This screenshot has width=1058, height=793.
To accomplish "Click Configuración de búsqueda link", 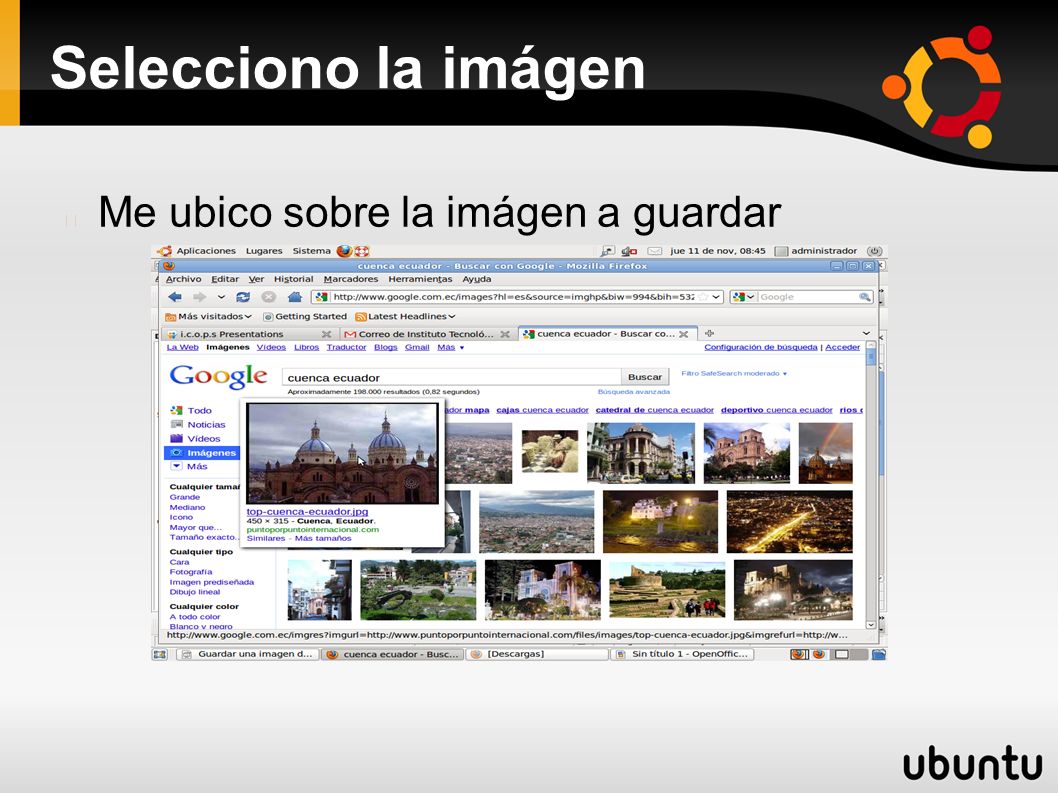I will (x=760, y=348).
